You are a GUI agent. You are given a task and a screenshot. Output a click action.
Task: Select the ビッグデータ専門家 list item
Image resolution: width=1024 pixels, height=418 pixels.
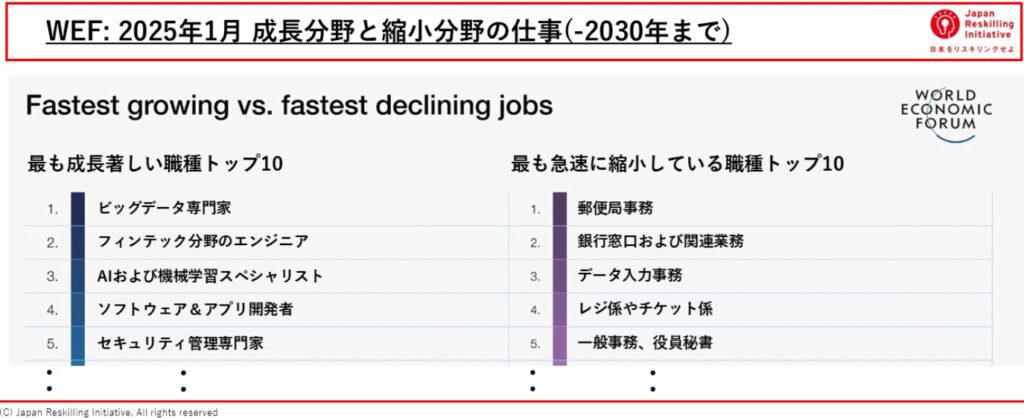(164, 208)
